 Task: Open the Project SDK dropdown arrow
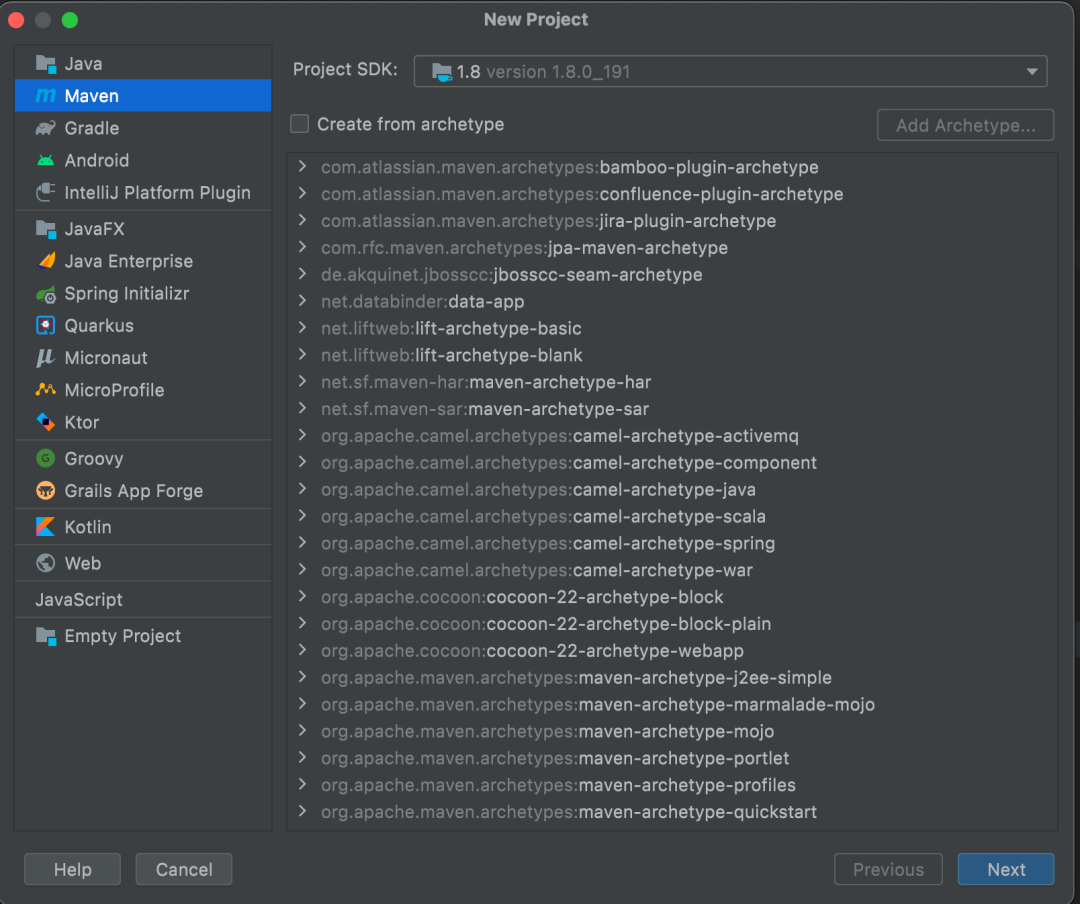pyautogui.click(x=1032, y=72)
